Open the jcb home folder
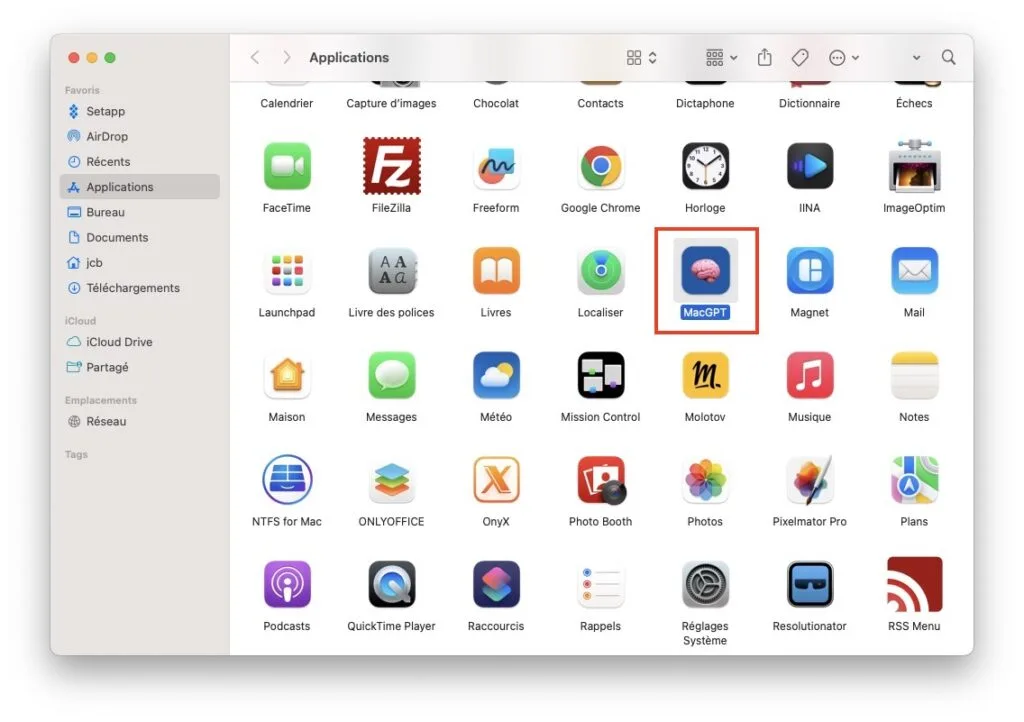This screenshot has height=722, width=1024. [140, 262]
